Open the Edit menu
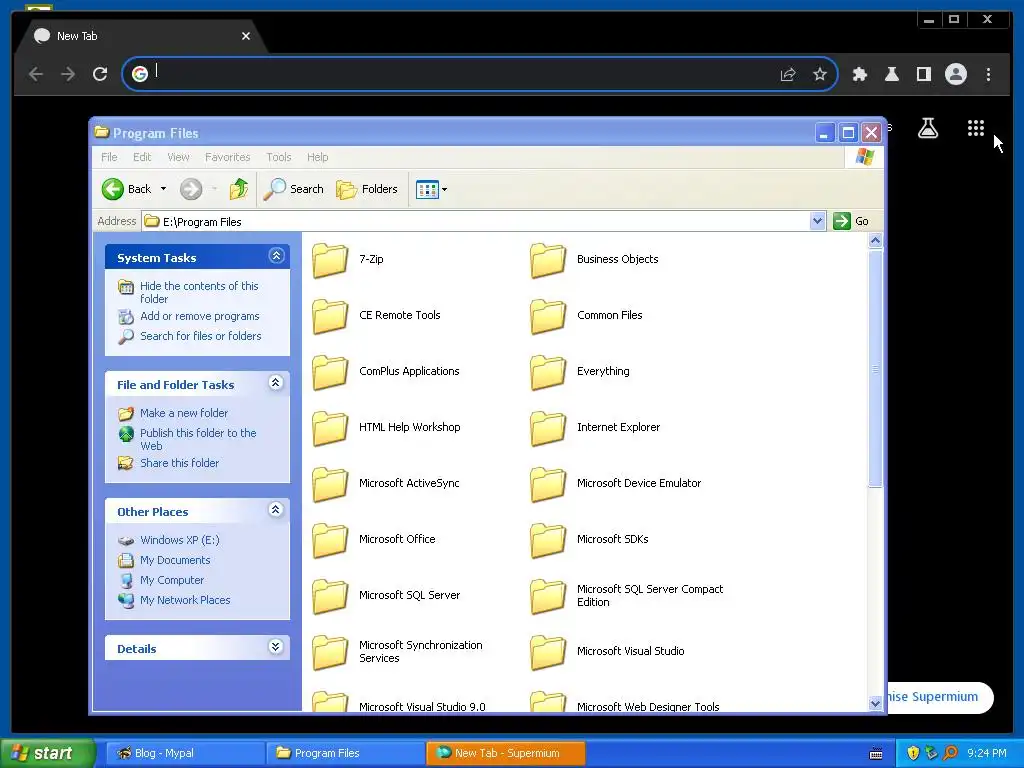 point(142,157)
